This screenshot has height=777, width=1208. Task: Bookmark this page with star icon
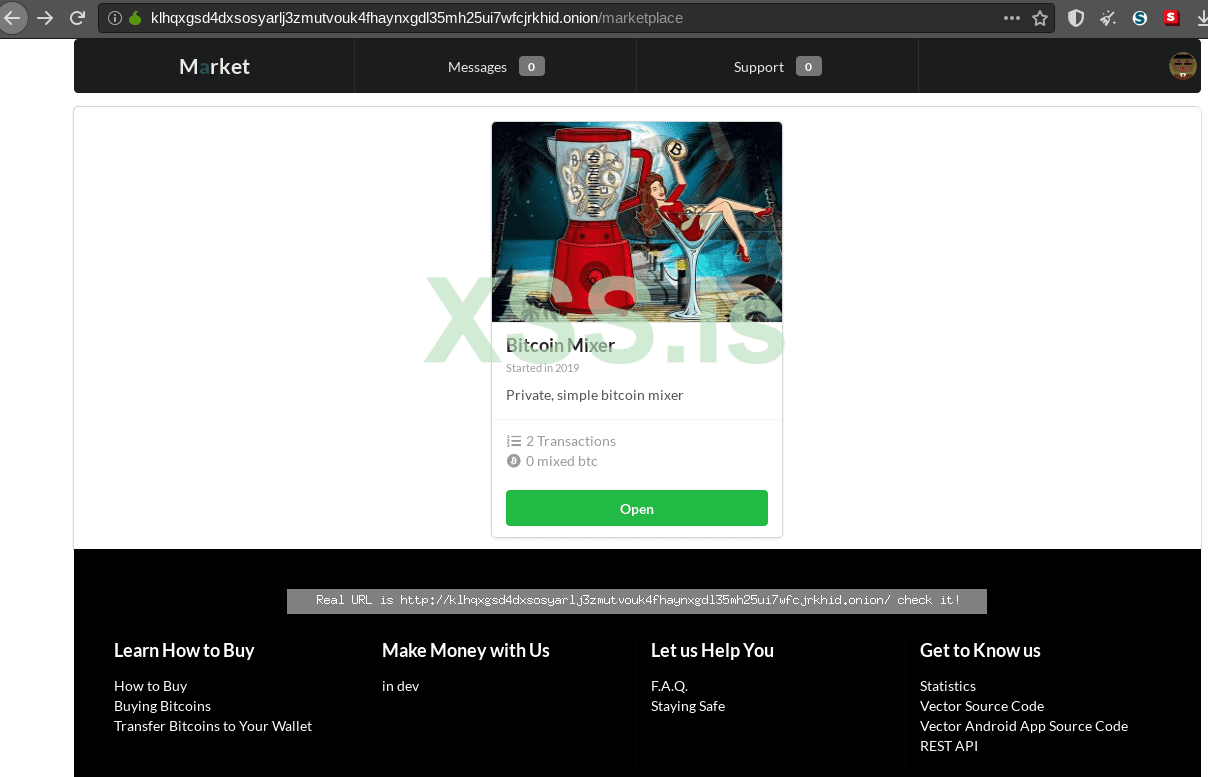pos(1040,18)
